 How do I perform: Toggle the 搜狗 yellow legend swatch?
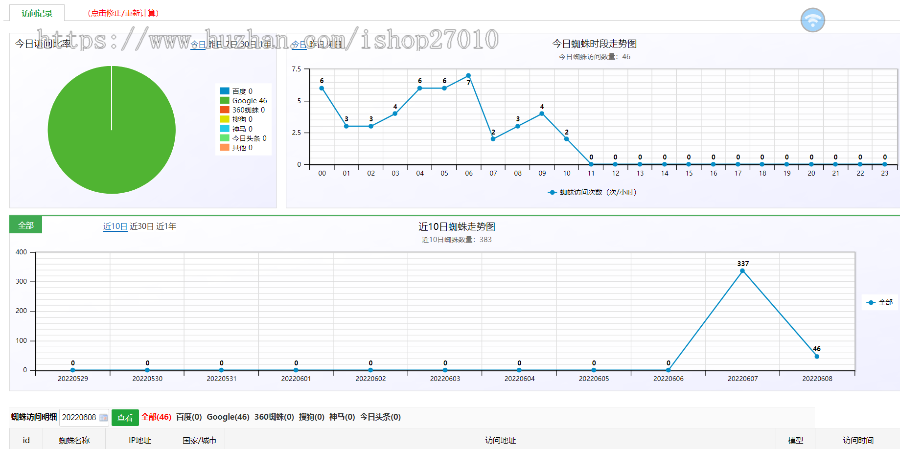point(224,119)
